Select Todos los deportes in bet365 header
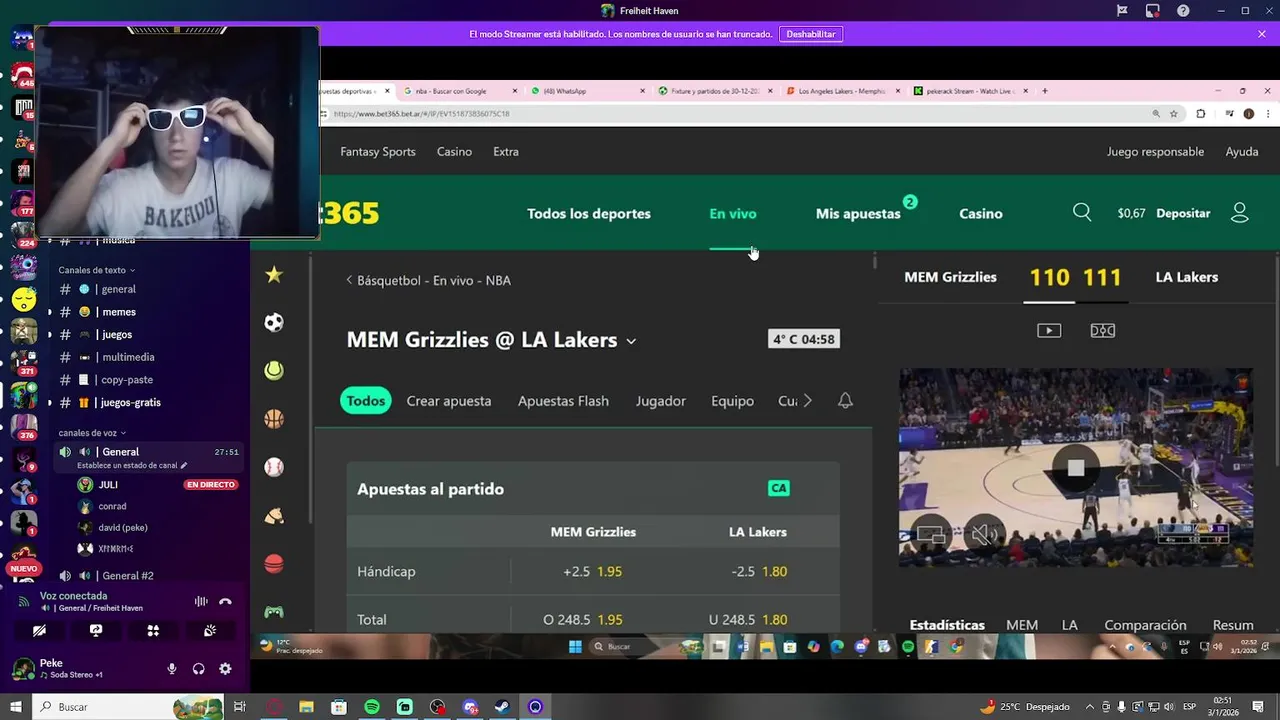Screen dimensions: 1280x720 click(x=589, y=214)
